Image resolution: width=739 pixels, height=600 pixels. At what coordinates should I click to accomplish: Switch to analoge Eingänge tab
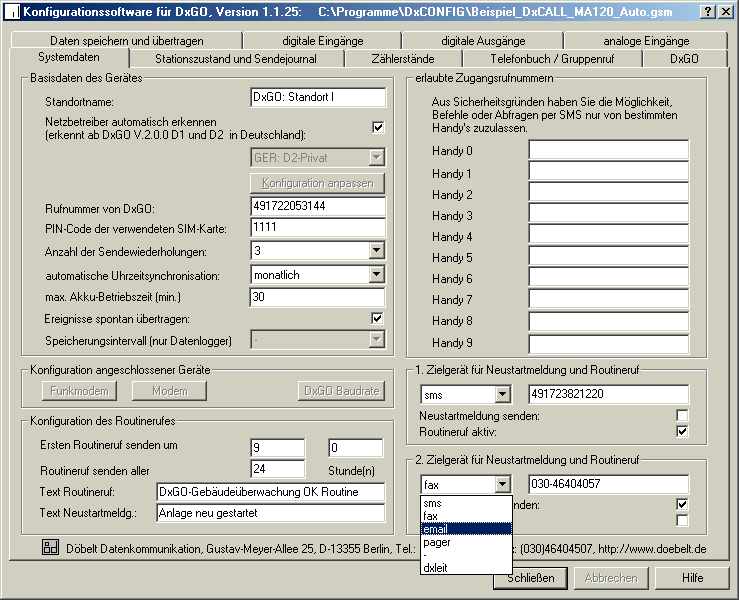(646, 41)
